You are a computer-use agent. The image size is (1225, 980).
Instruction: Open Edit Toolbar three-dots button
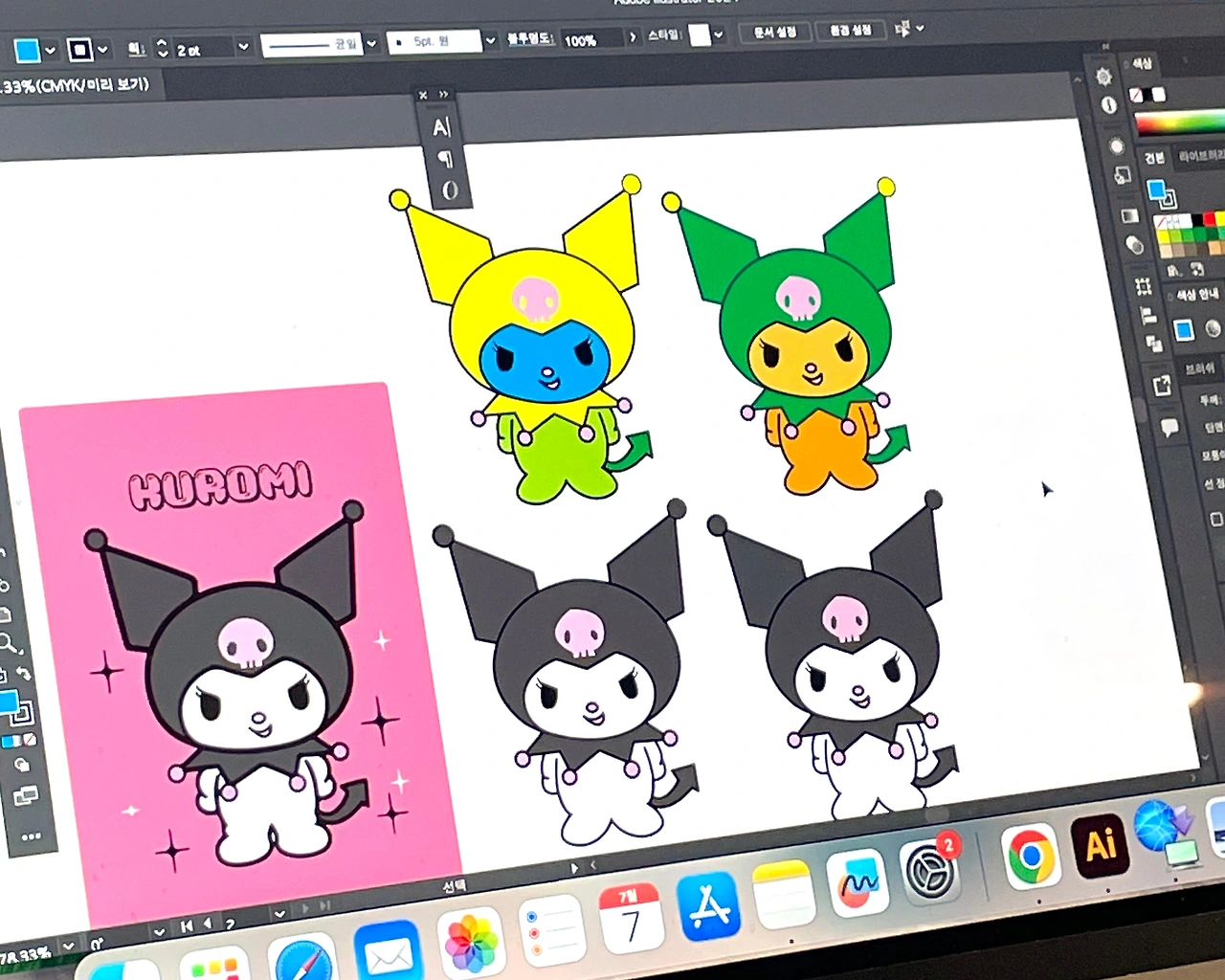31,837
